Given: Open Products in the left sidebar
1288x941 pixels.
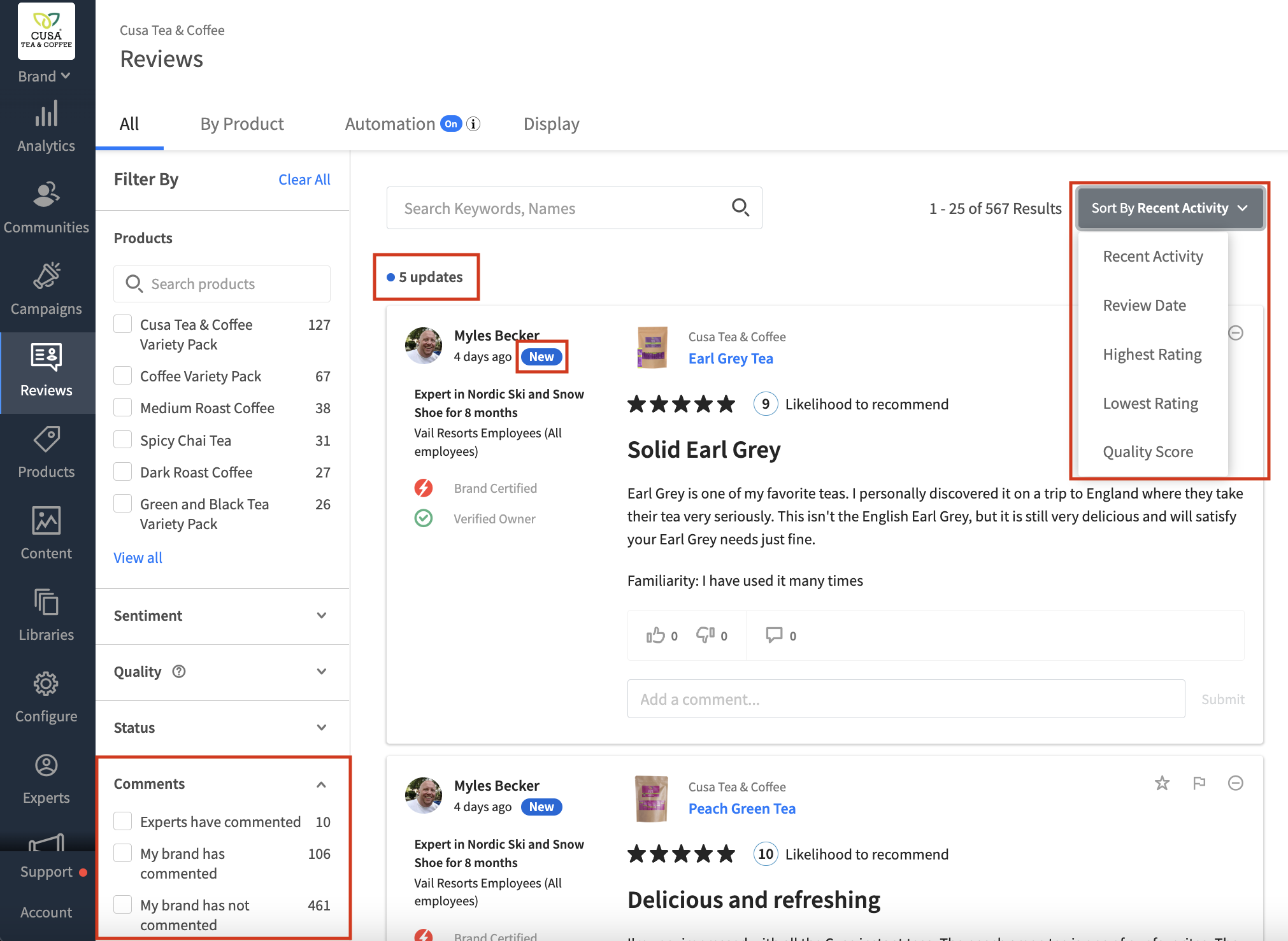Looking at the screenshot, I should point(47,452).
